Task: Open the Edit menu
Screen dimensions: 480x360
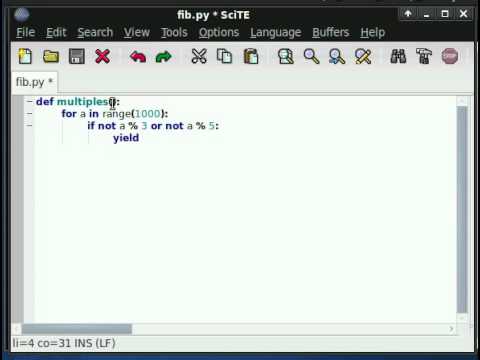Action: click(56, 32)
